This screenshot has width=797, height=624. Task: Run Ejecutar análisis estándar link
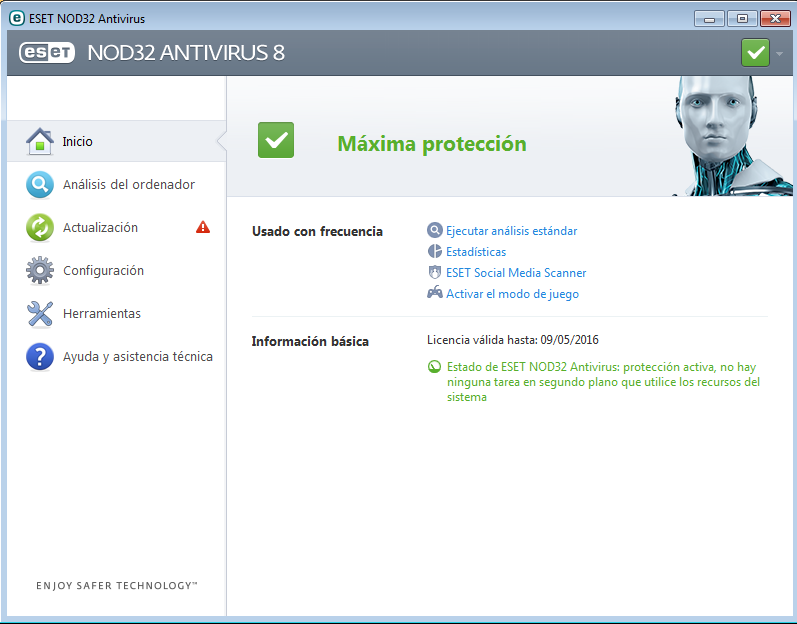coord(511,231)
